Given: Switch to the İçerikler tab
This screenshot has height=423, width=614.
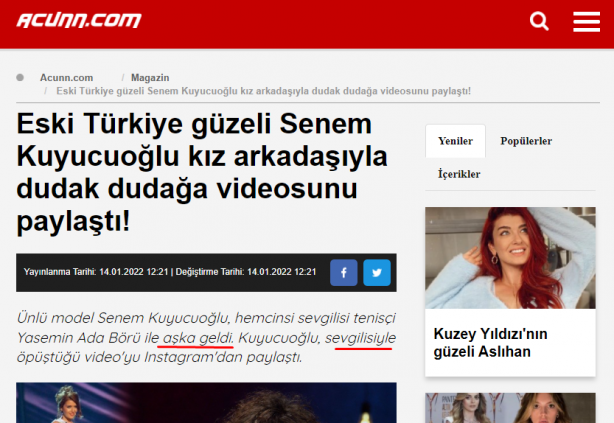Looking at the screenshot, I should click(459, 174).
